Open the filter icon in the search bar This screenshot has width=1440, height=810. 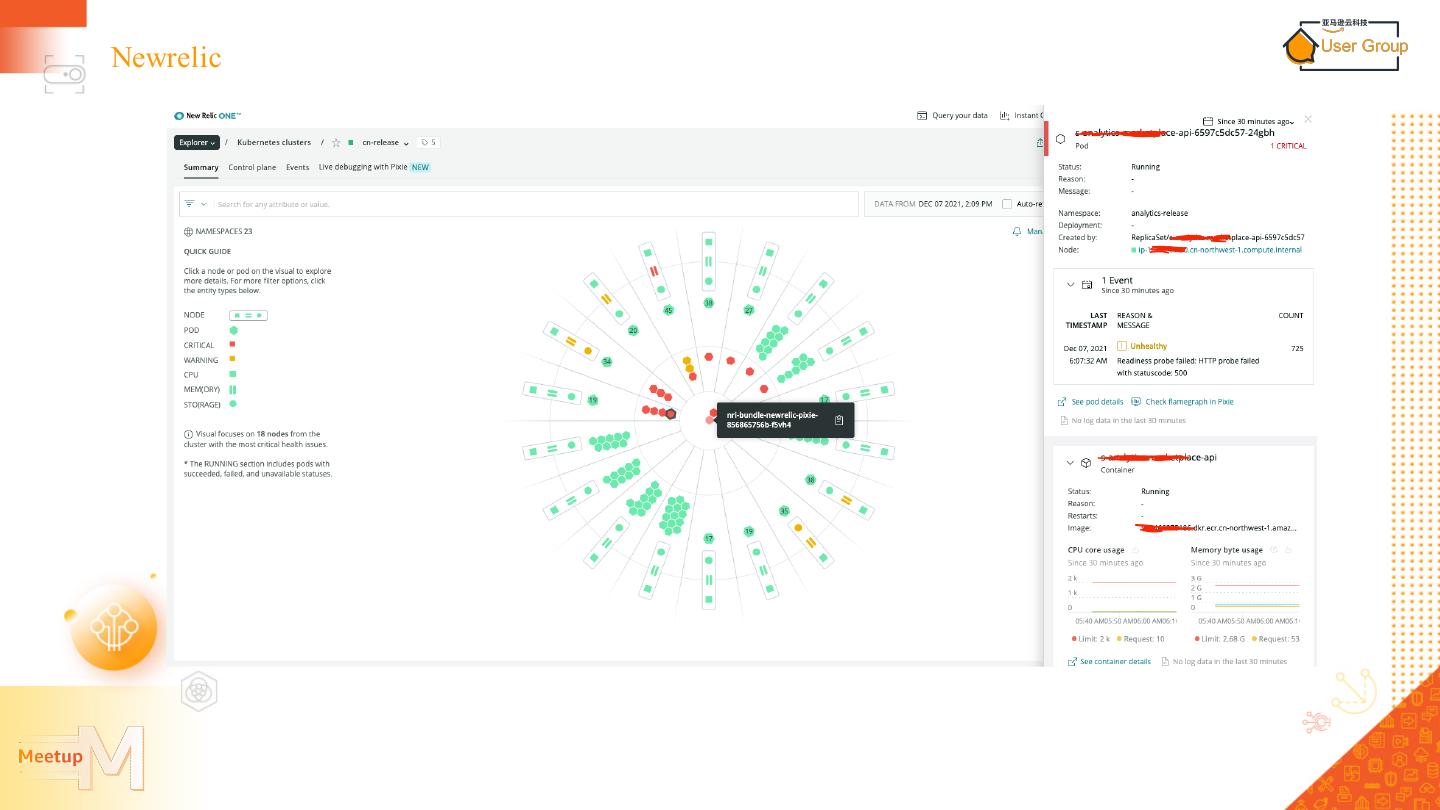coord(189,204)
